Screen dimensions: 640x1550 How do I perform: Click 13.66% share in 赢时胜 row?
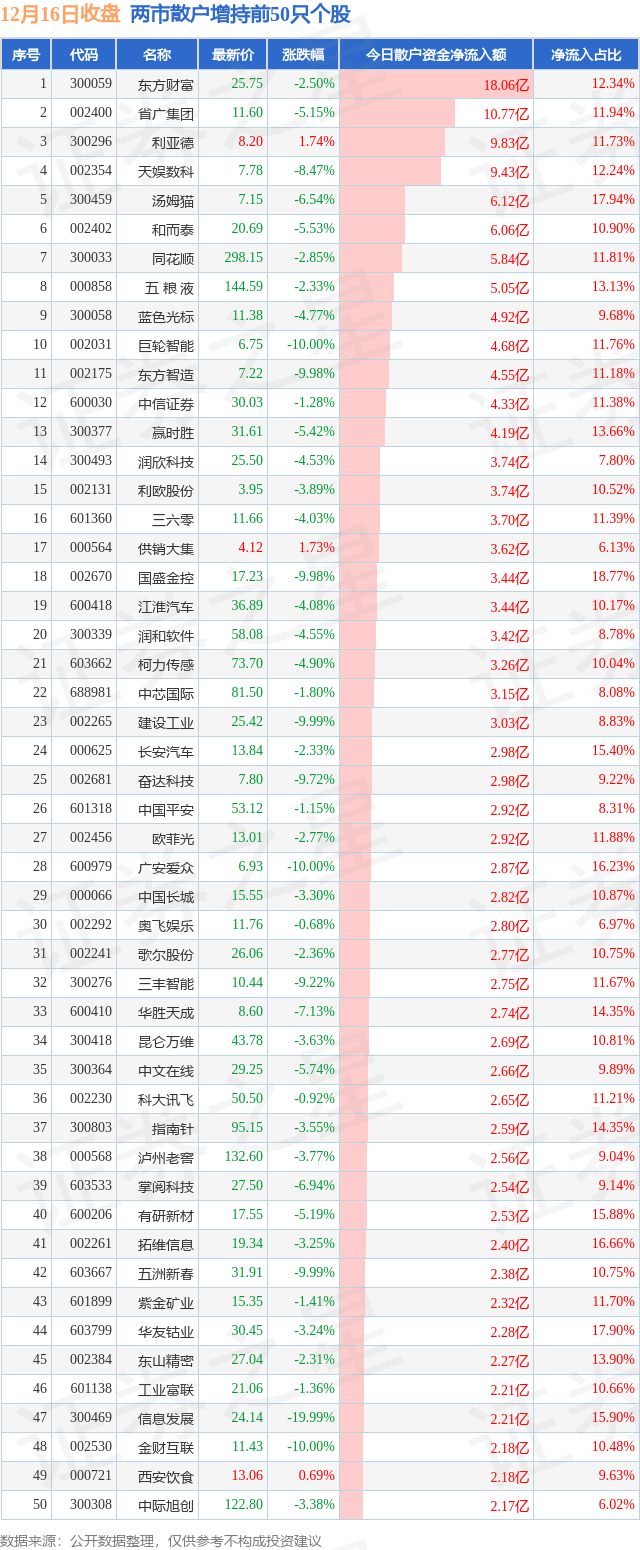(x=613, y=432)
